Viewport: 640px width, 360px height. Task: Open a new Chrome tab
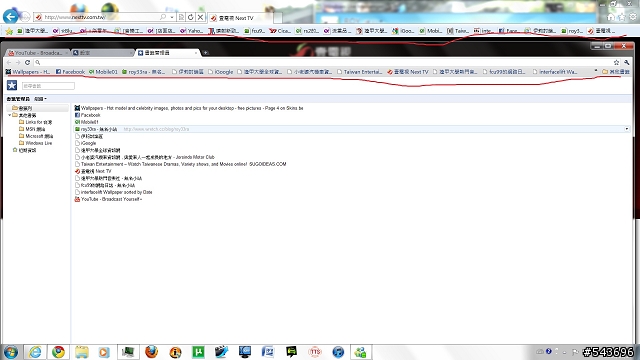point(205,53)
